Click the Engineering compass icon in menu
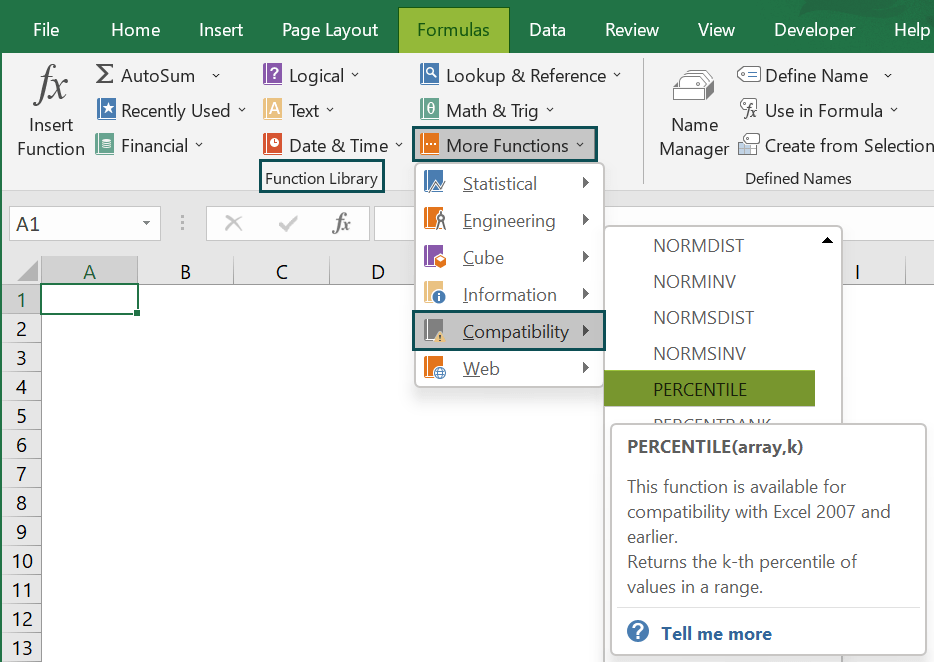Screen dimensions: 934x662 [434, 219]
